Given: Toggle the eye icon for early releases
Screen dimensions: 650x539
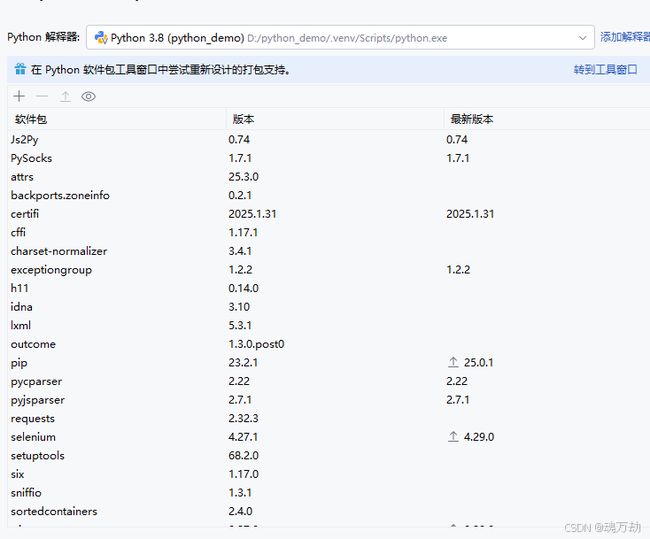Looking at the screenshot, I should pyautogui.click(x=88, y=96).
